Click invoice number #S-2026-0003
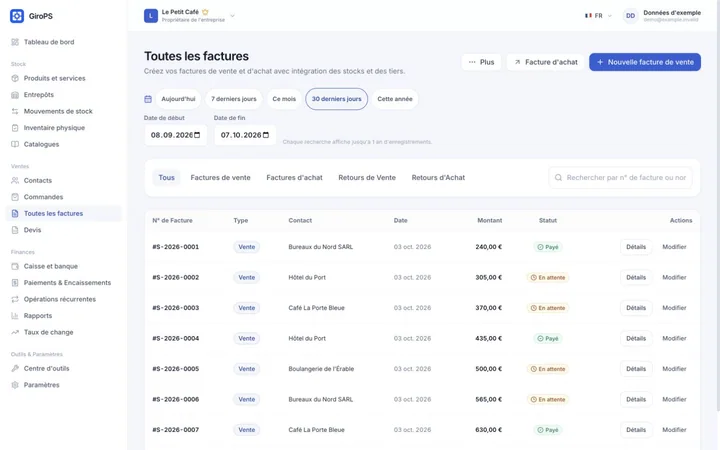Viewport: 720px width, 450px height. 175,308
